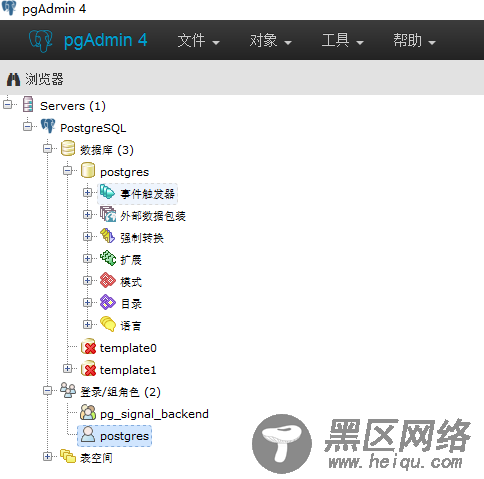
Task: Select the 登录/组角色 (2) label
Action: (x=120, y=392)
